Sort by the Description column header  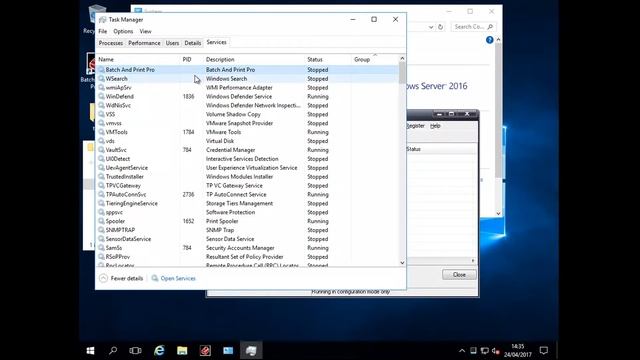coord(220,60)
